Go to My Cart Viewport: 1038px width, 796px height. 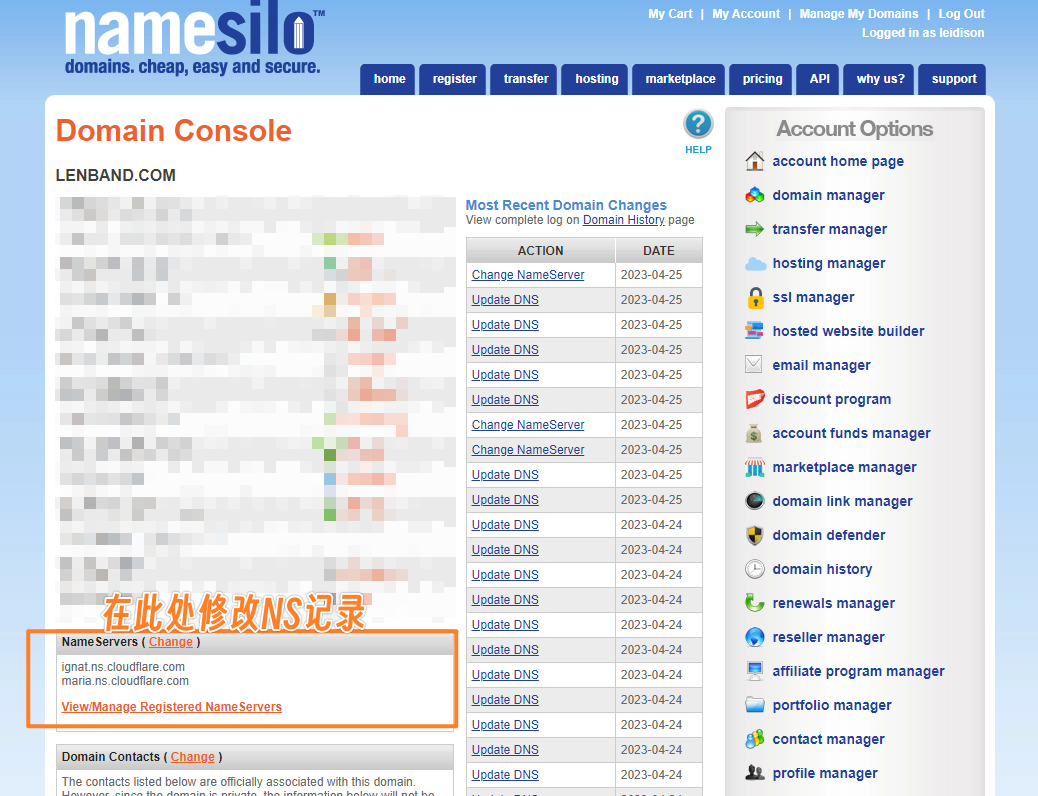pos(670,14)
